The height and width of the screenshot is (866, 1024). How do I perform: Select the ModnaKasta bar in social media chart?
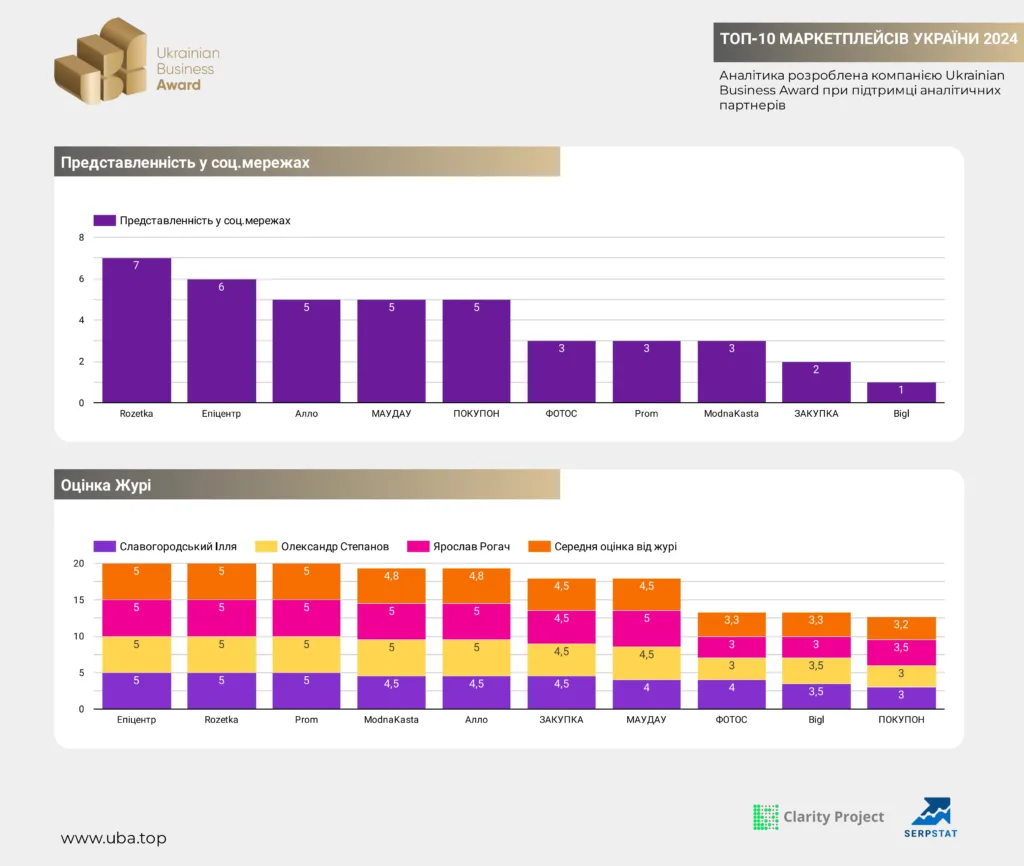[x=731, y=372]
